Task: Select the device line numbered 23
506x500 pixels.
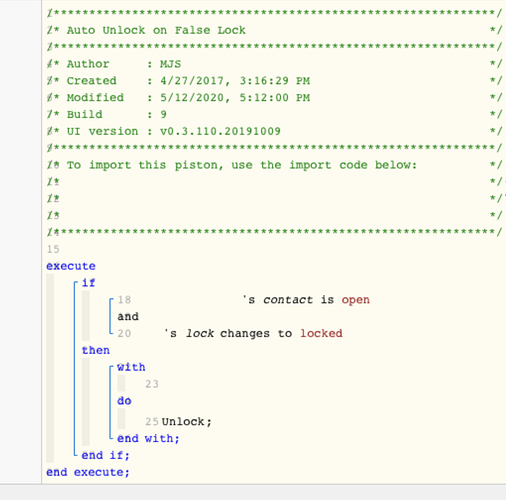Action: point(152,384)
